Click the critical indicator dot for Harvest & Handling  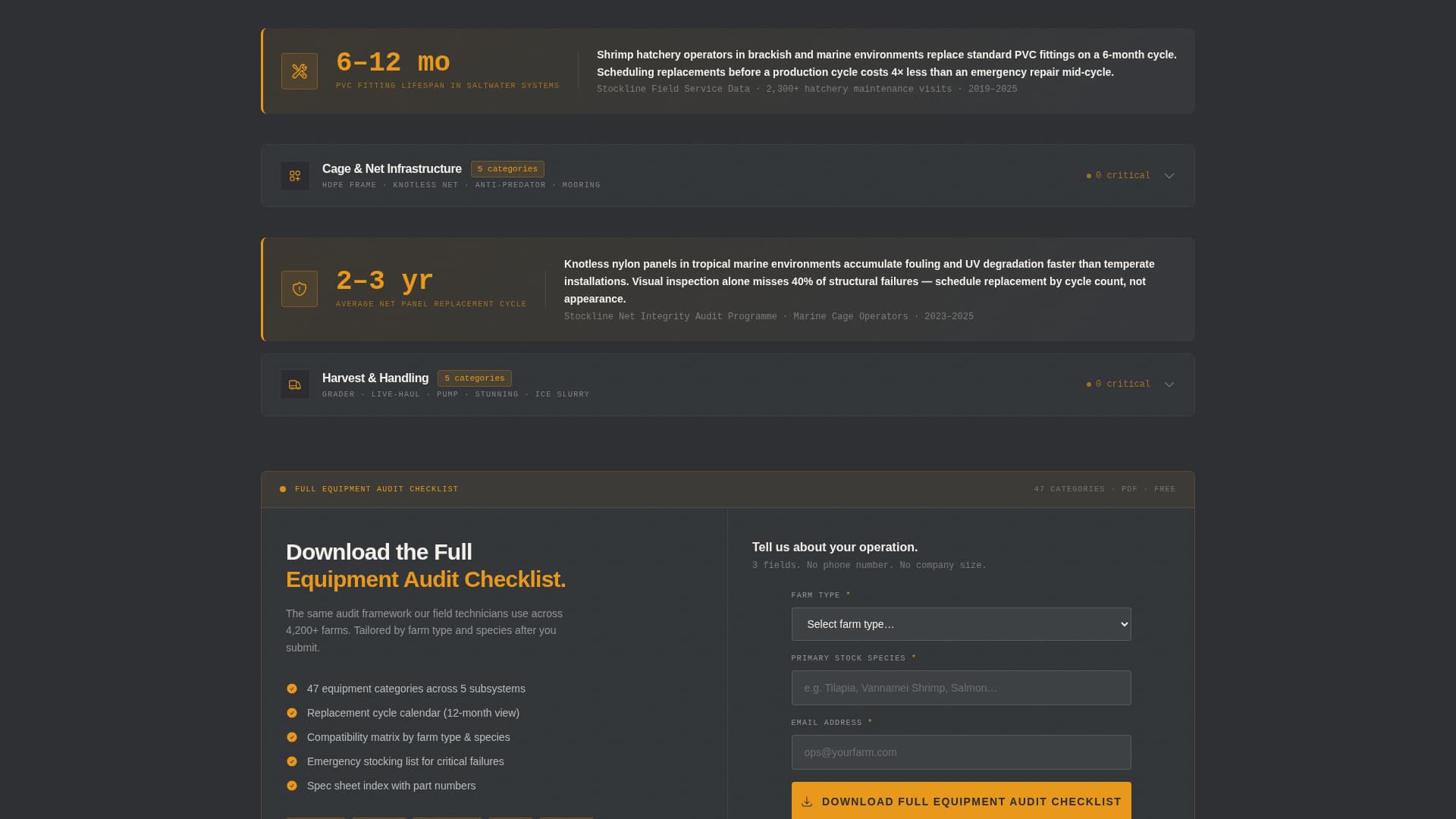(x=1090, y=384)
